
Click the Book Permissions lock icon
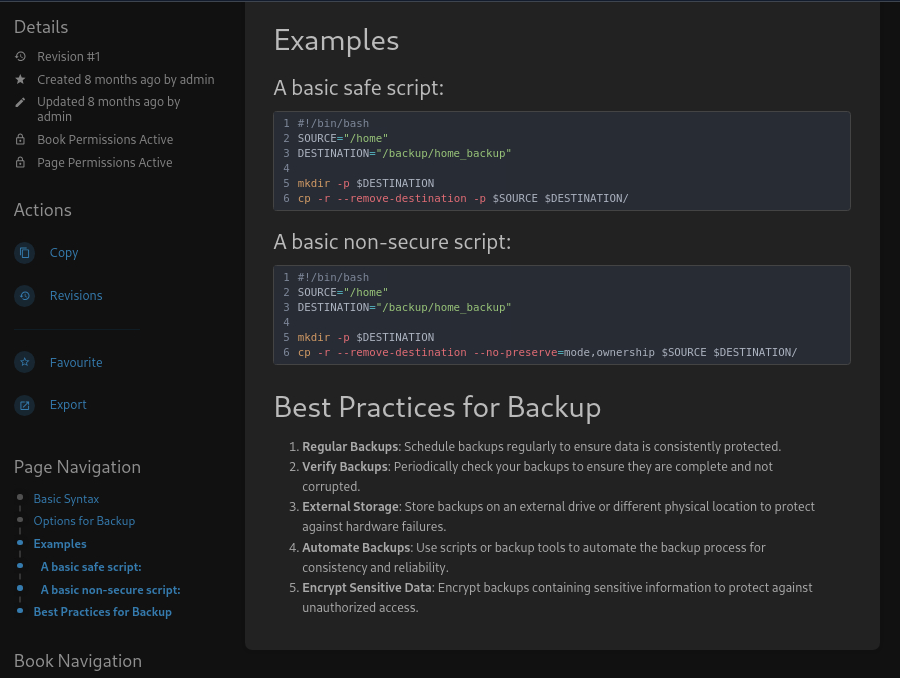point(20,140)
